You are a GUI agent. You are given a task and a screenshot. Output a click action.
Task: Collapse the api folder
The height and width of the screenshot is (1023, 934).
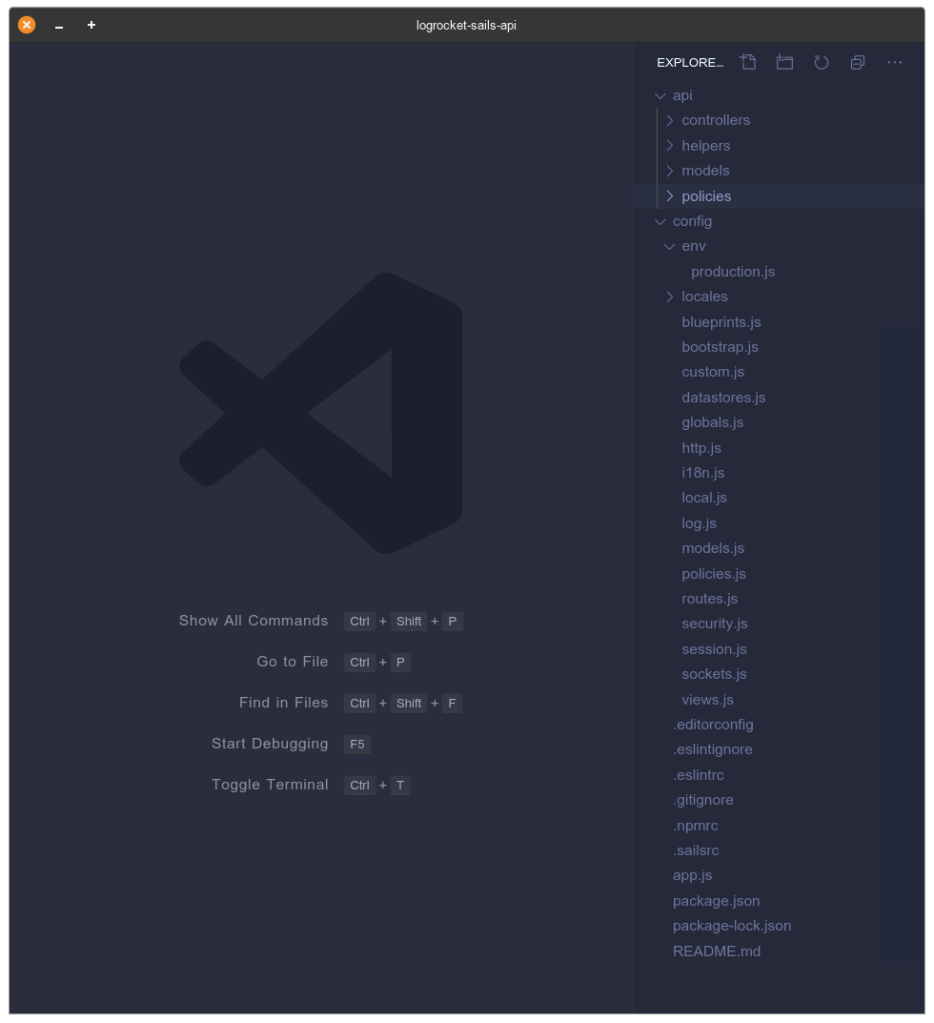(x=659, y=94)
